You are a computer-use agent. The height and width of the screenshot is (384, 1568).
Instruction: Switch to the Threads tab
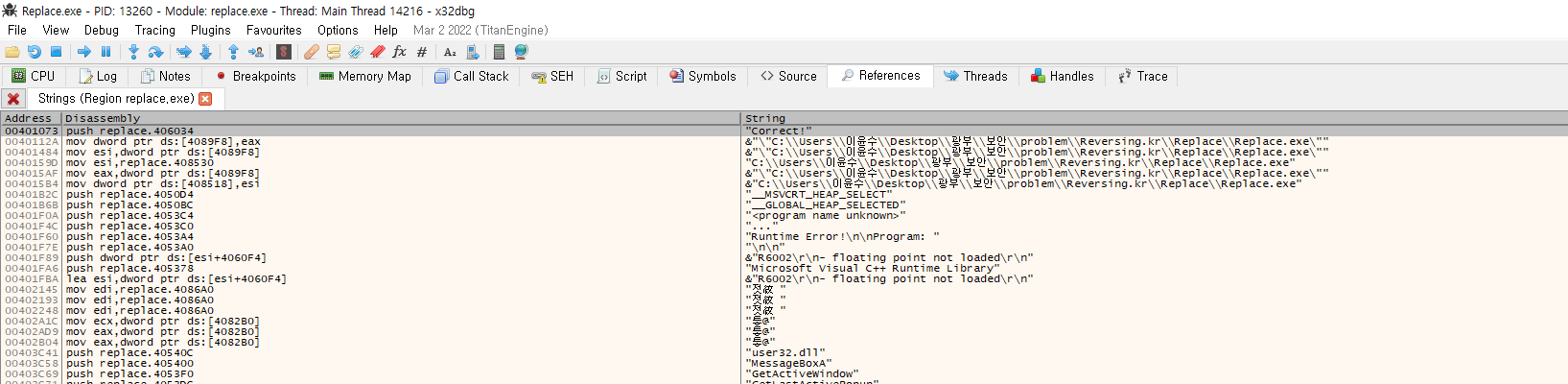pyautogui.click(x=975, y=76)
